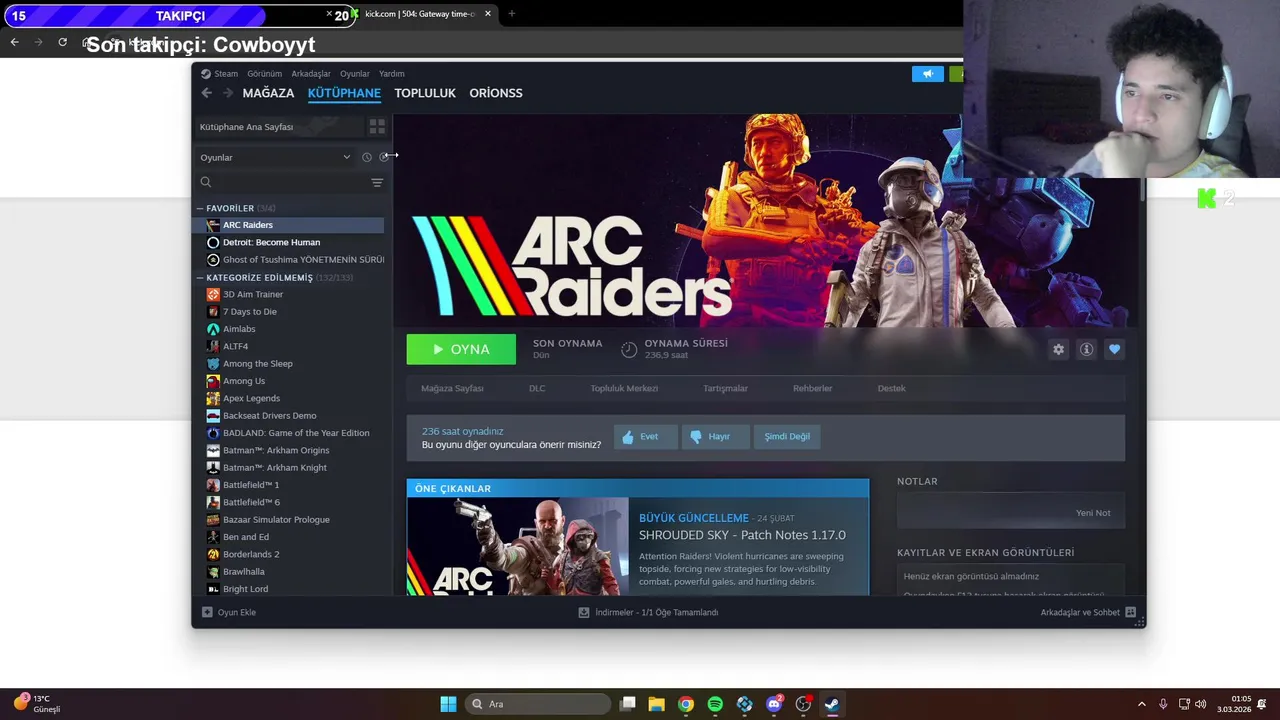Toggle ARC Raiders favorite heart icon
Image resolution: width=1280 pixels, height=720 pixels.
(1114, 349)
